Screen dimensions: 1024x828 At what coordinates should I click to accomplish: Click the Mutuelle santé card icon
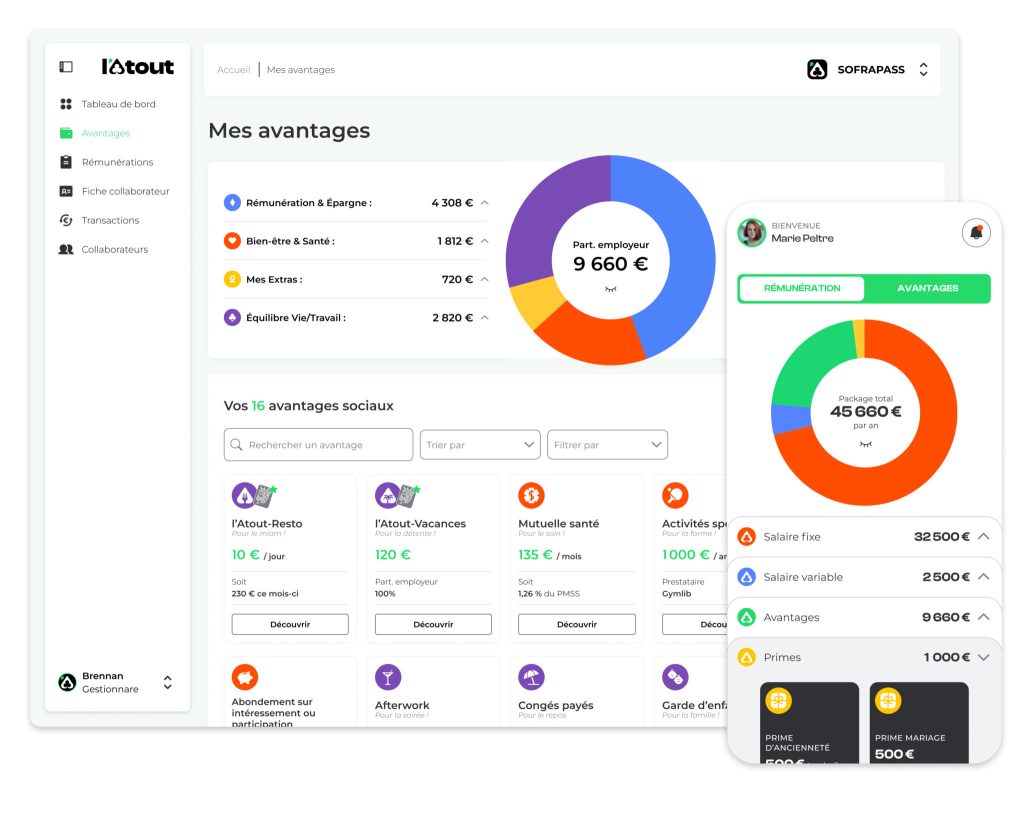(x=531, y=495)
